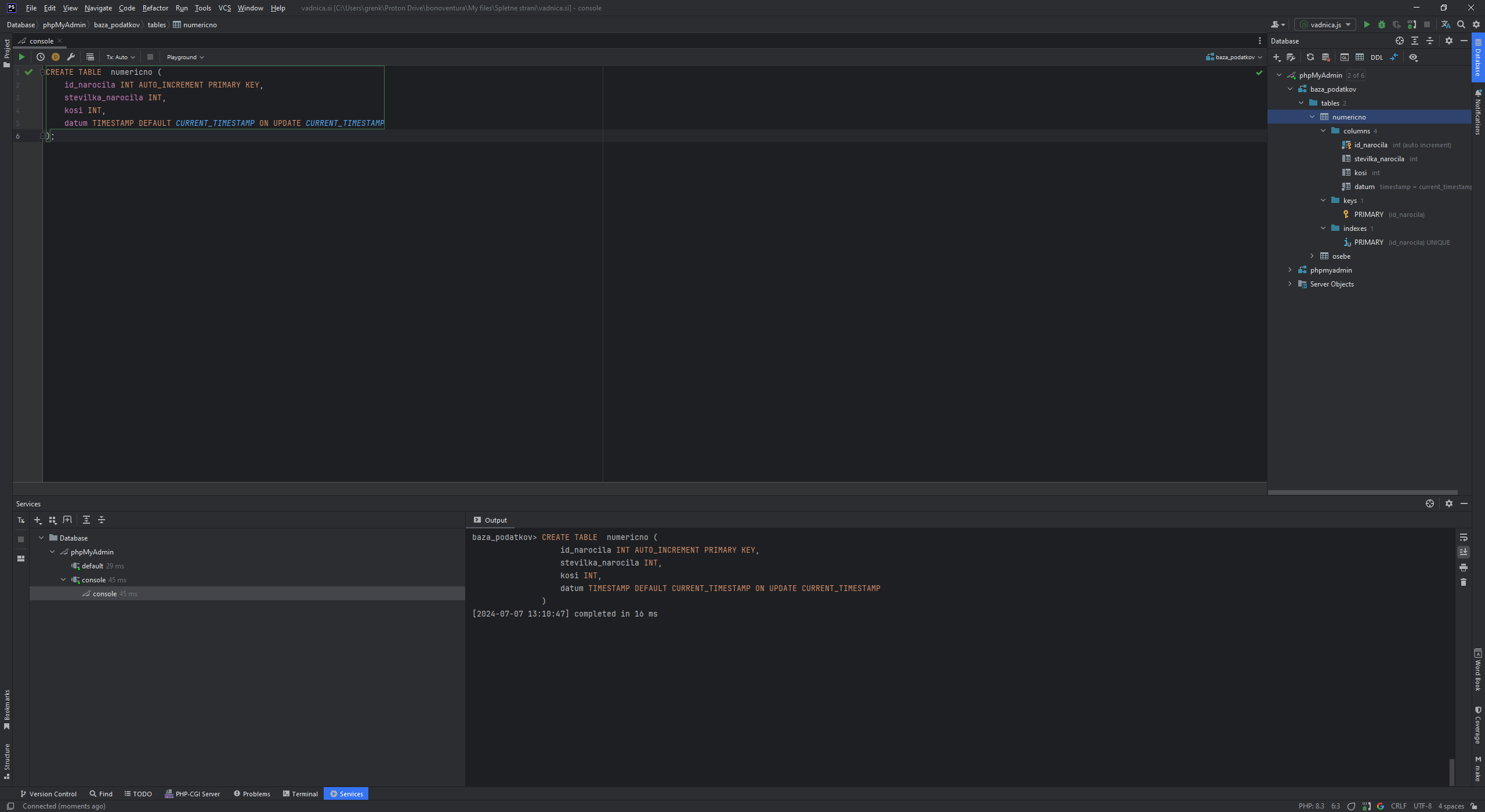
Task: Select the stevilka_narocila column in the tree
Action: coord(1379,159)
